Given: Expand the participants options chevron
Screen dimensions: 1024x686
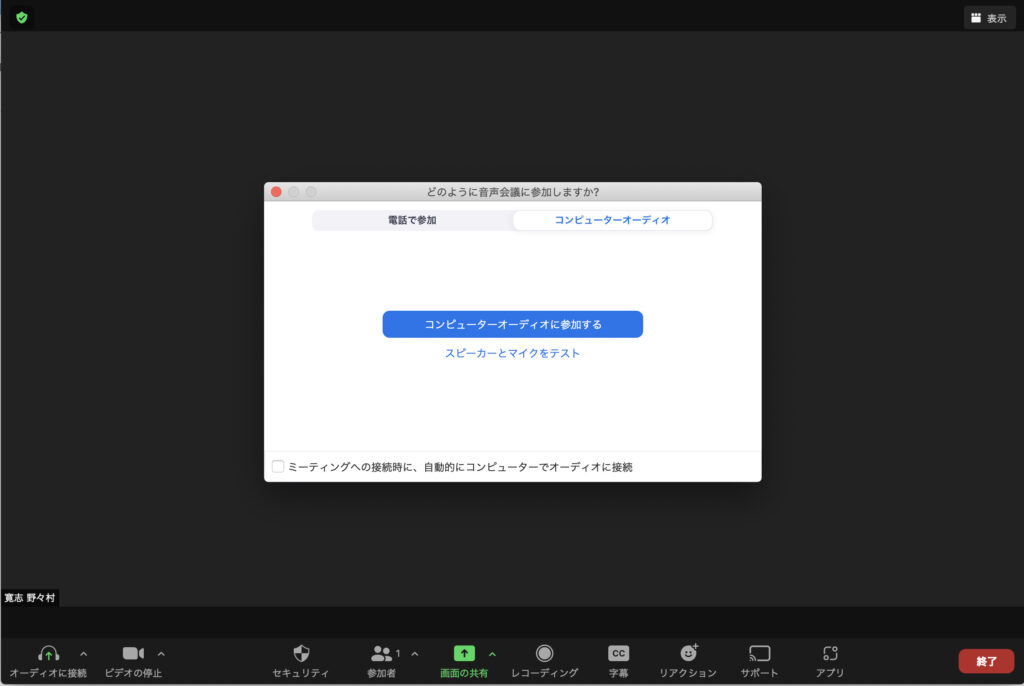Looking at the screenshot, I should (415, 653).
